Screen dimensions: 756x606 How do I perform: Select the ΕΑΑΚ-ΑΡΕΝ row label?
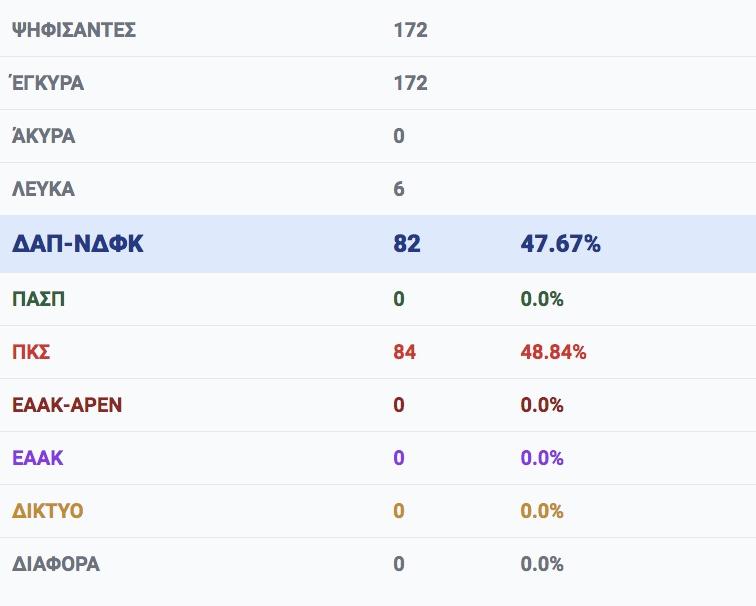coord(67,405)
